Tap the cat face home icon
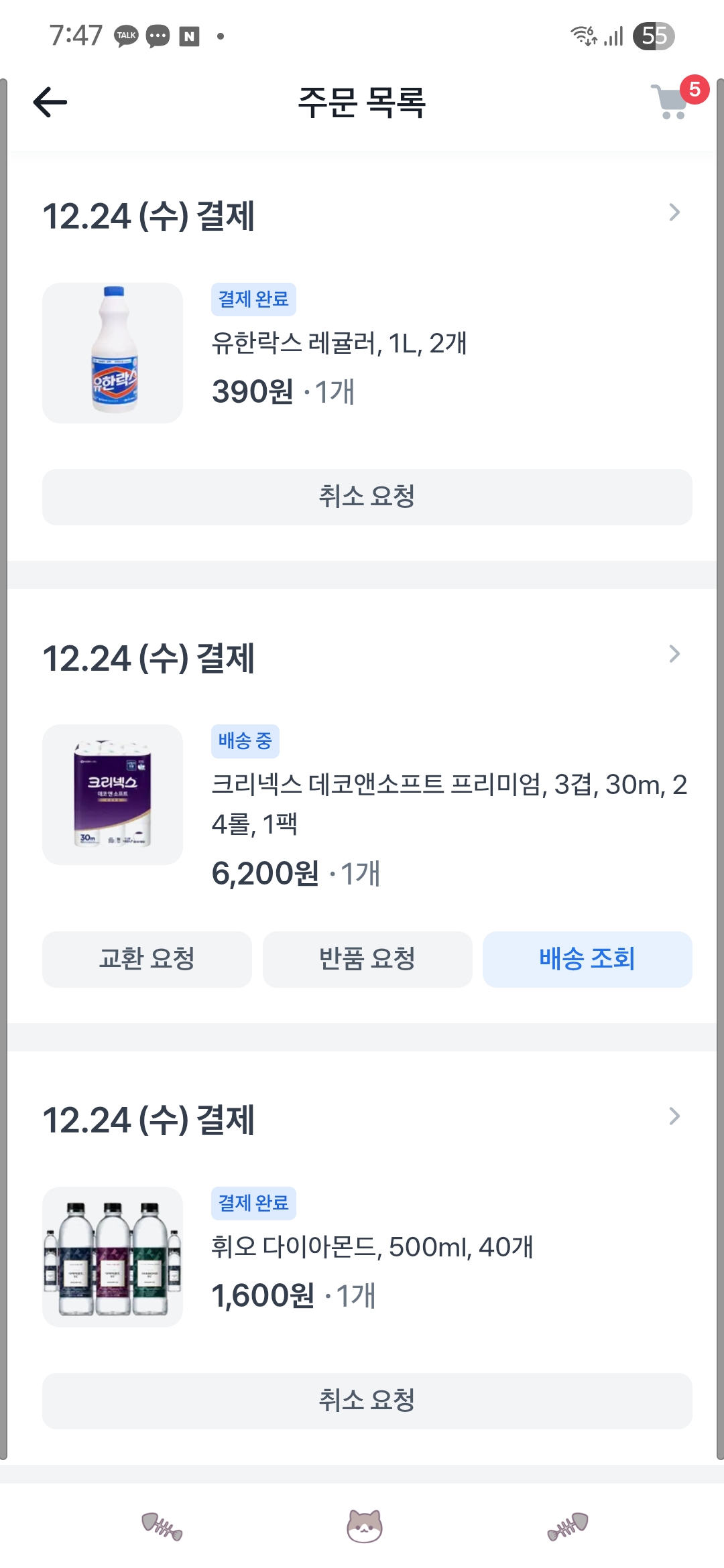 [364, 1526]
